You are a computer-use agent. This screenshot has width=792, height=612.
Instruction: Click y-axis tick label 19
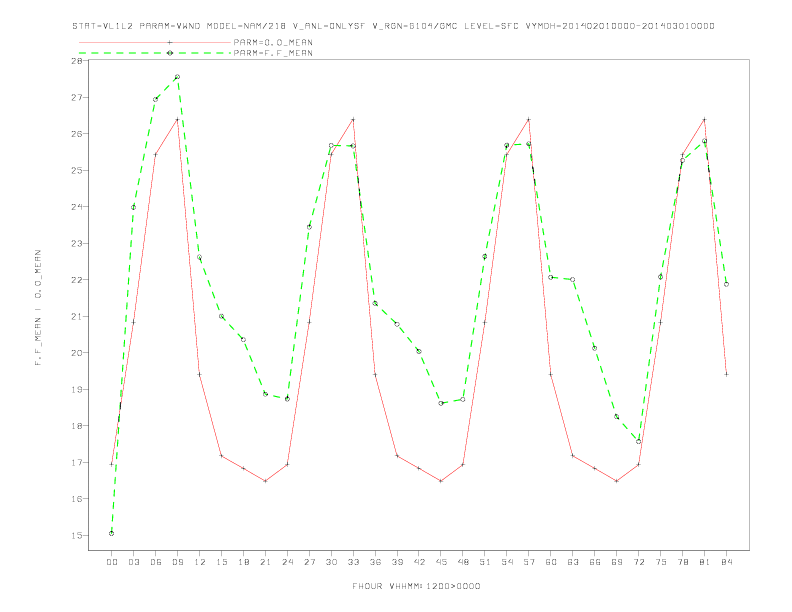77,389
